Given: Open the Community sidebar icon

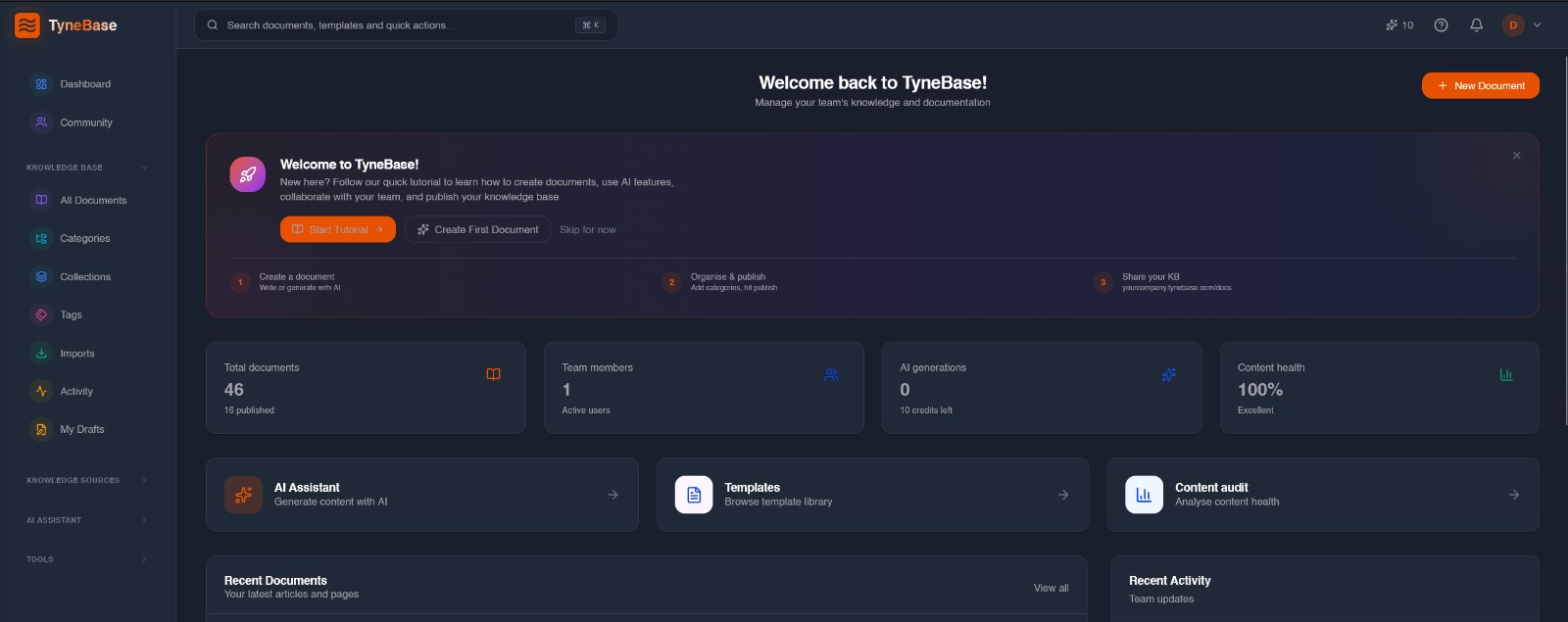Looking at the screenshot, I should 41,122.
